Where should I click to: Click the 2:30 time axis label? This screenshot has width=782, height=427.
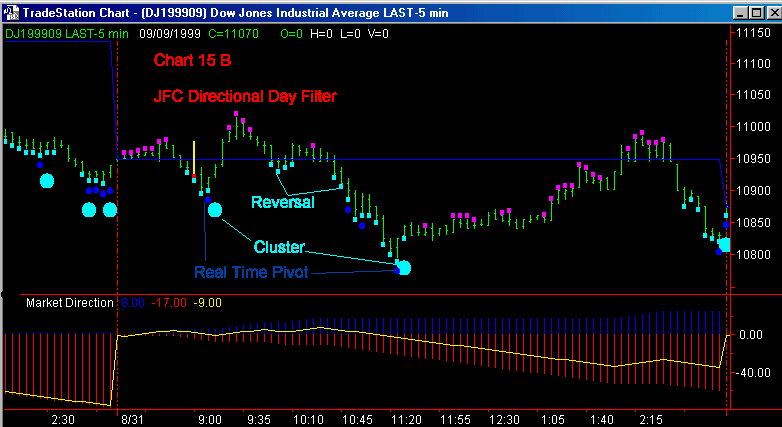click(x=62, y=420)
